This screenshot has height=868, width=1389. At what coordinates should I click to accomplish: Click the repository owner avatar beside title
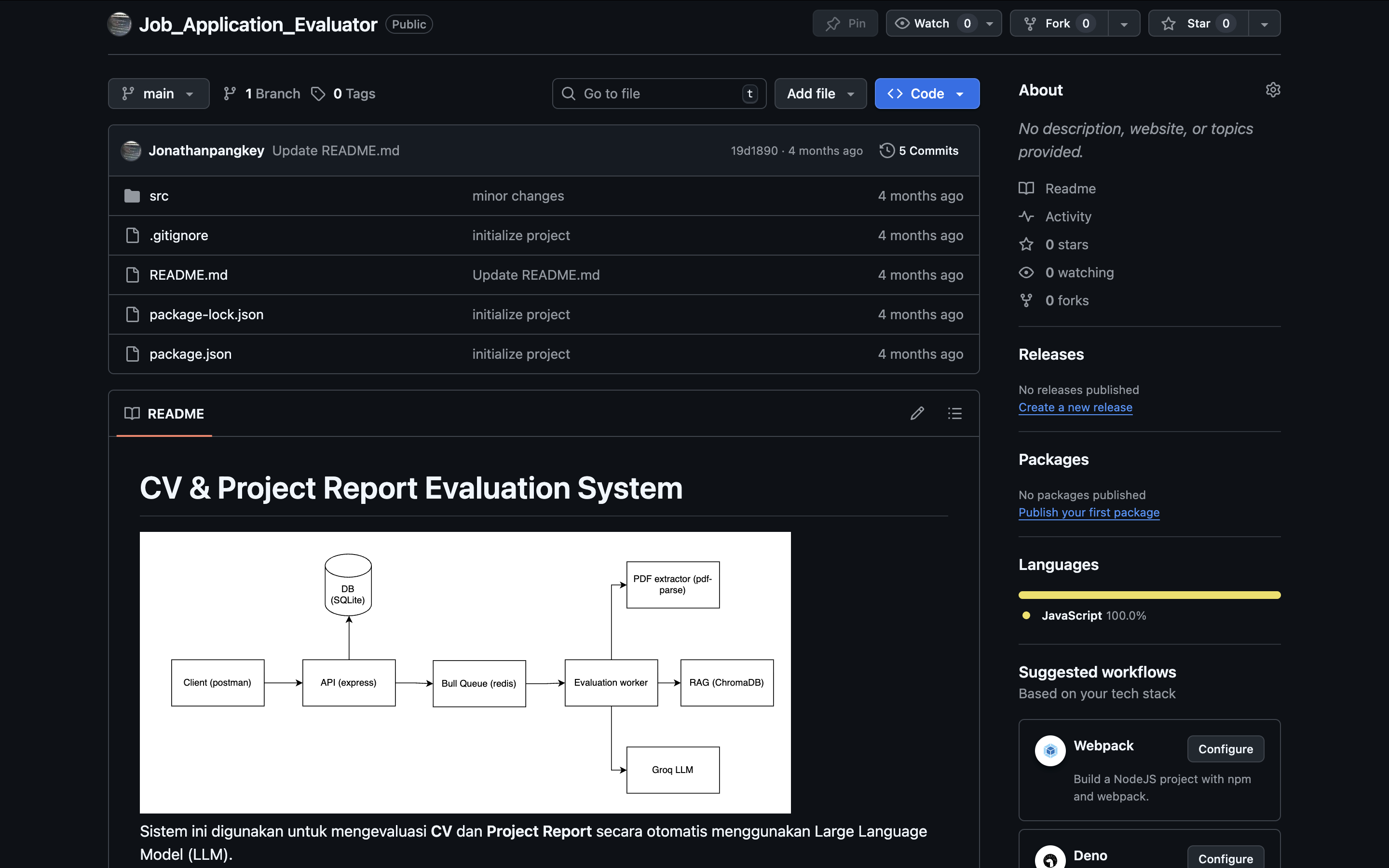[x=120, y=24]
